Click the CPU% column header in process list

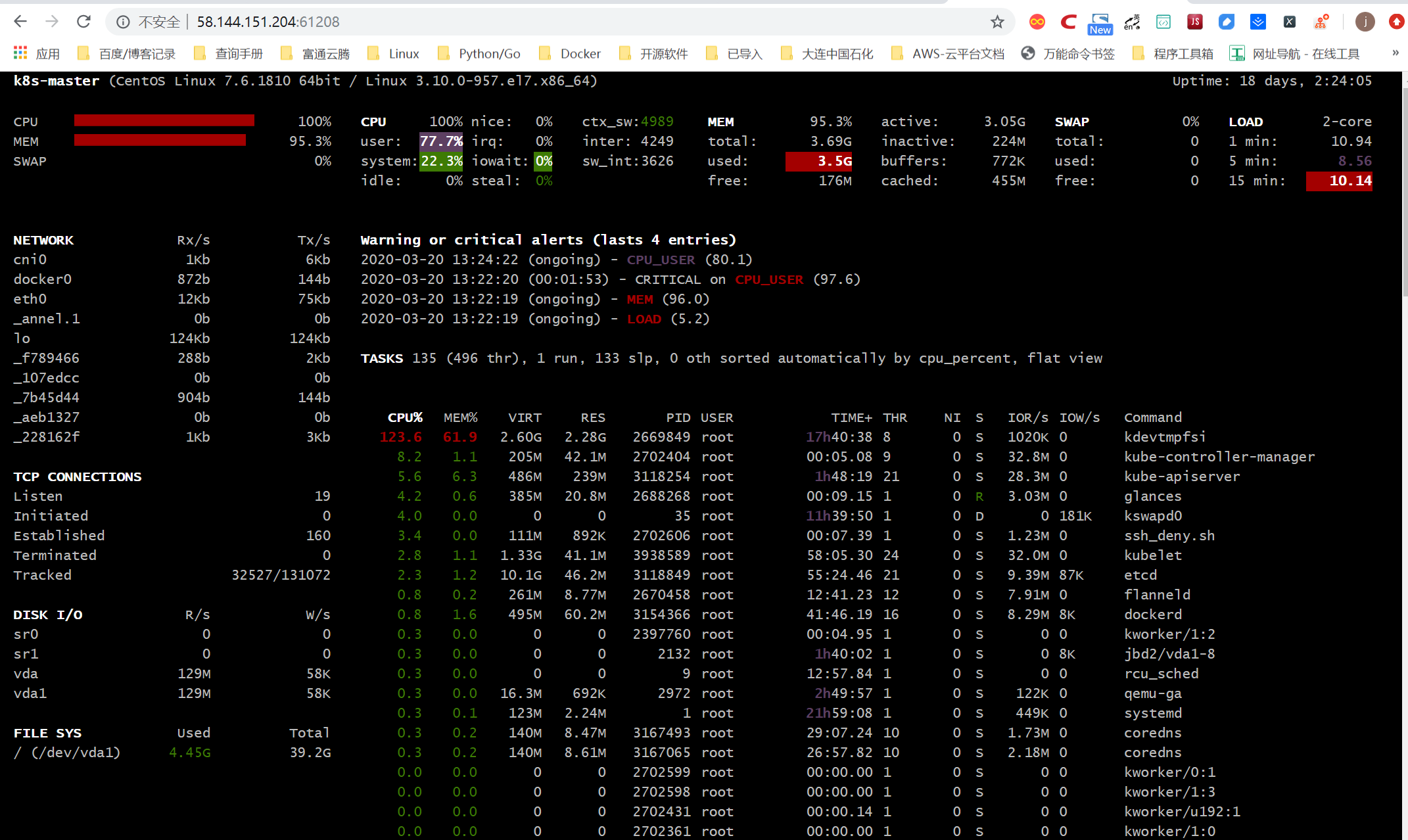pyautogui.click(x=405, y=417)
